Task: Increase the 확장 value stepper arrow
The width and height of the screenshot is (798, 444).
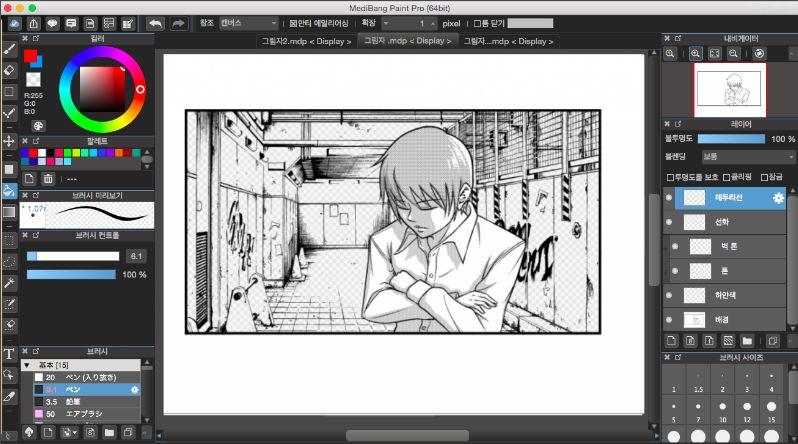Action: tap(433, 23)
